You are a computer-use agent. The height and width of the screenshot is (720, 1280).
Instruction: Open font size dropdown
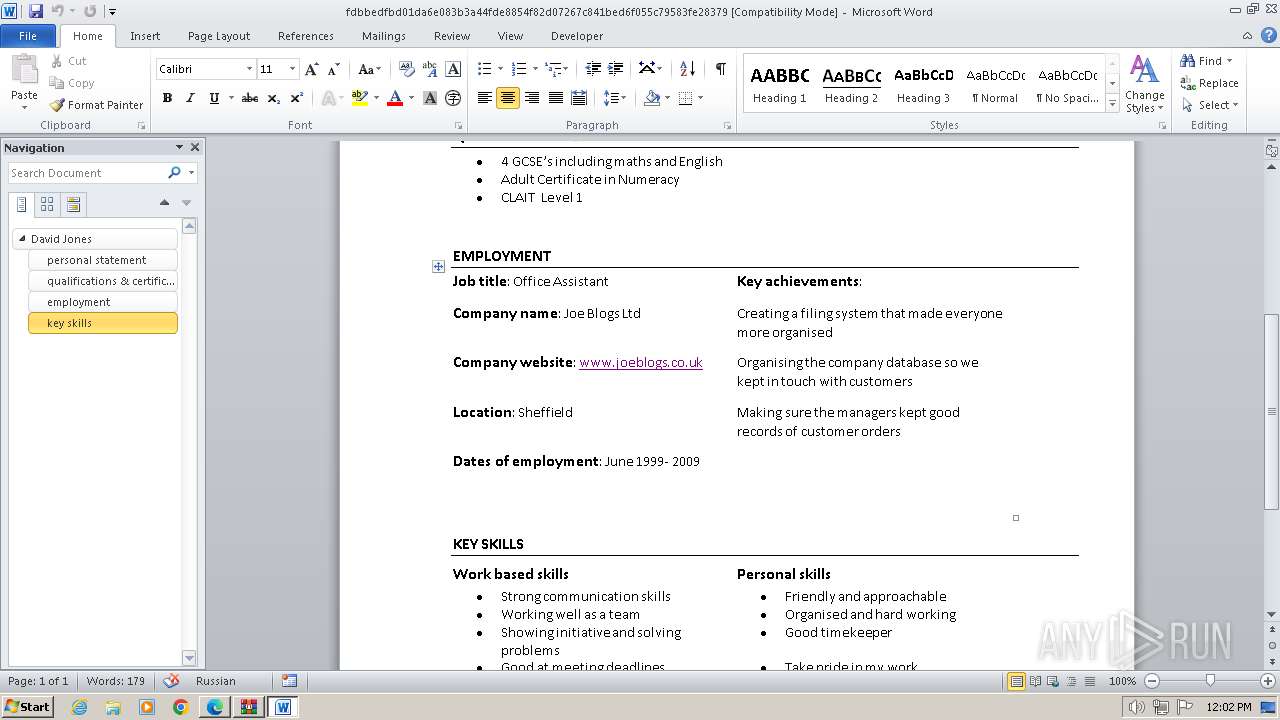pyautogui.click(x=292, y=69)
